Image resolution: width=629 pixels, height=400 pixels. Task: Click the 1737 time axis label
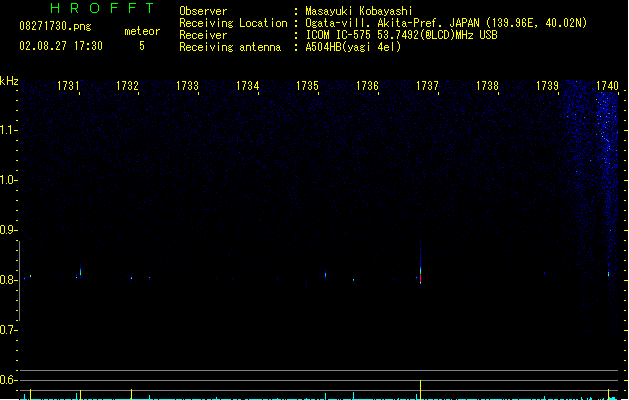click(427, 86)
